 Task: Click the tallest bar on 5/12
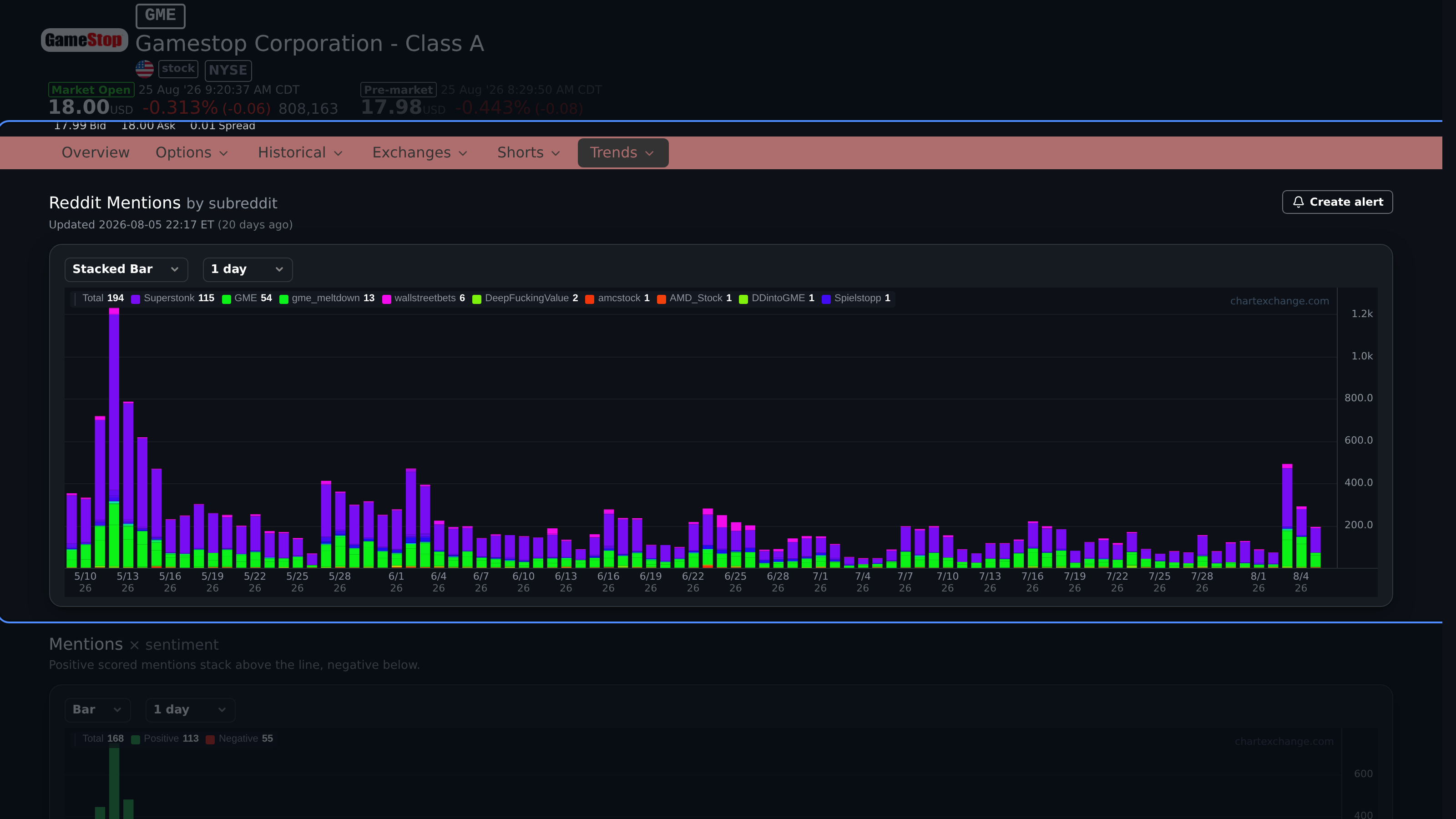114,437
